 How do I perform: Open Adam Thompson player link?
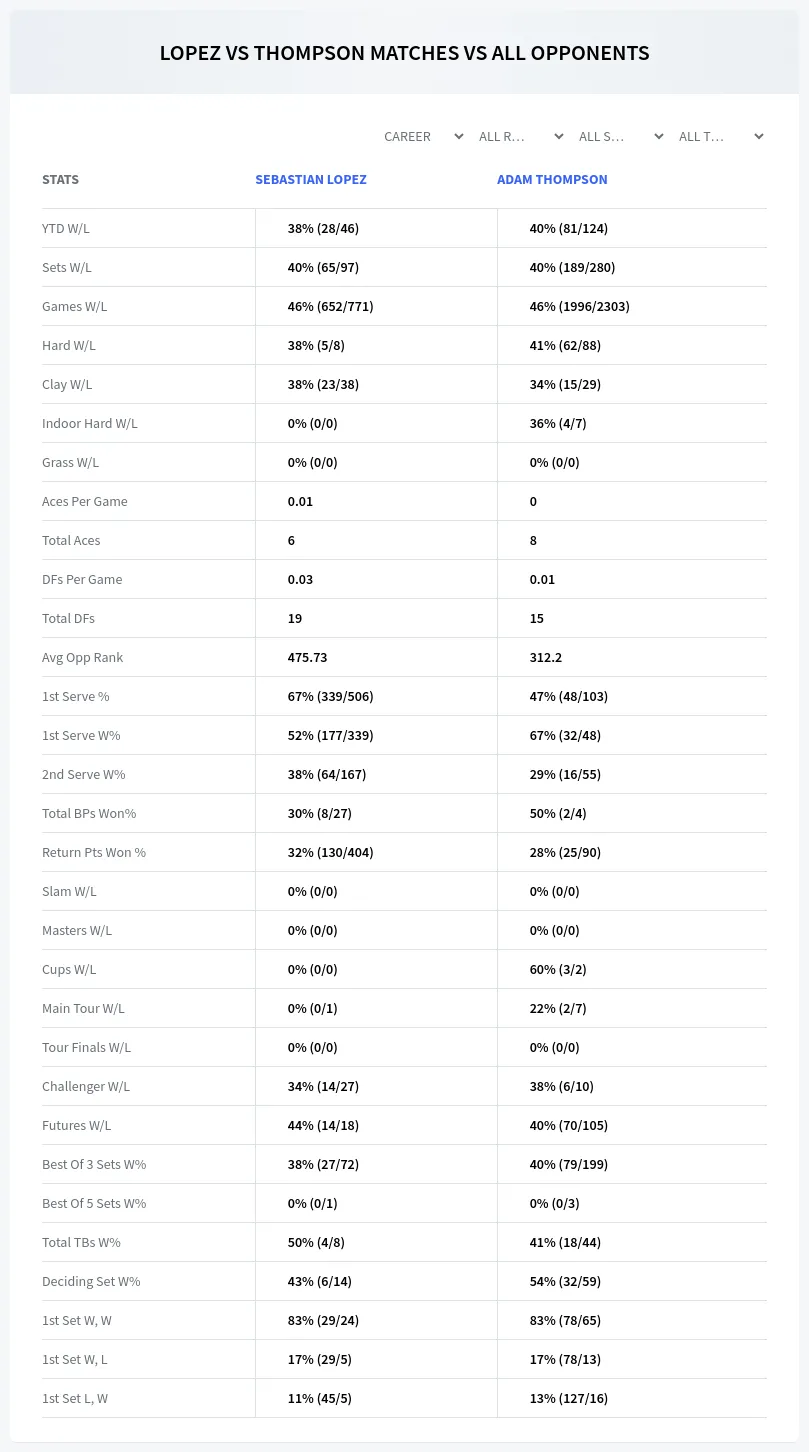tap(552, 180)
